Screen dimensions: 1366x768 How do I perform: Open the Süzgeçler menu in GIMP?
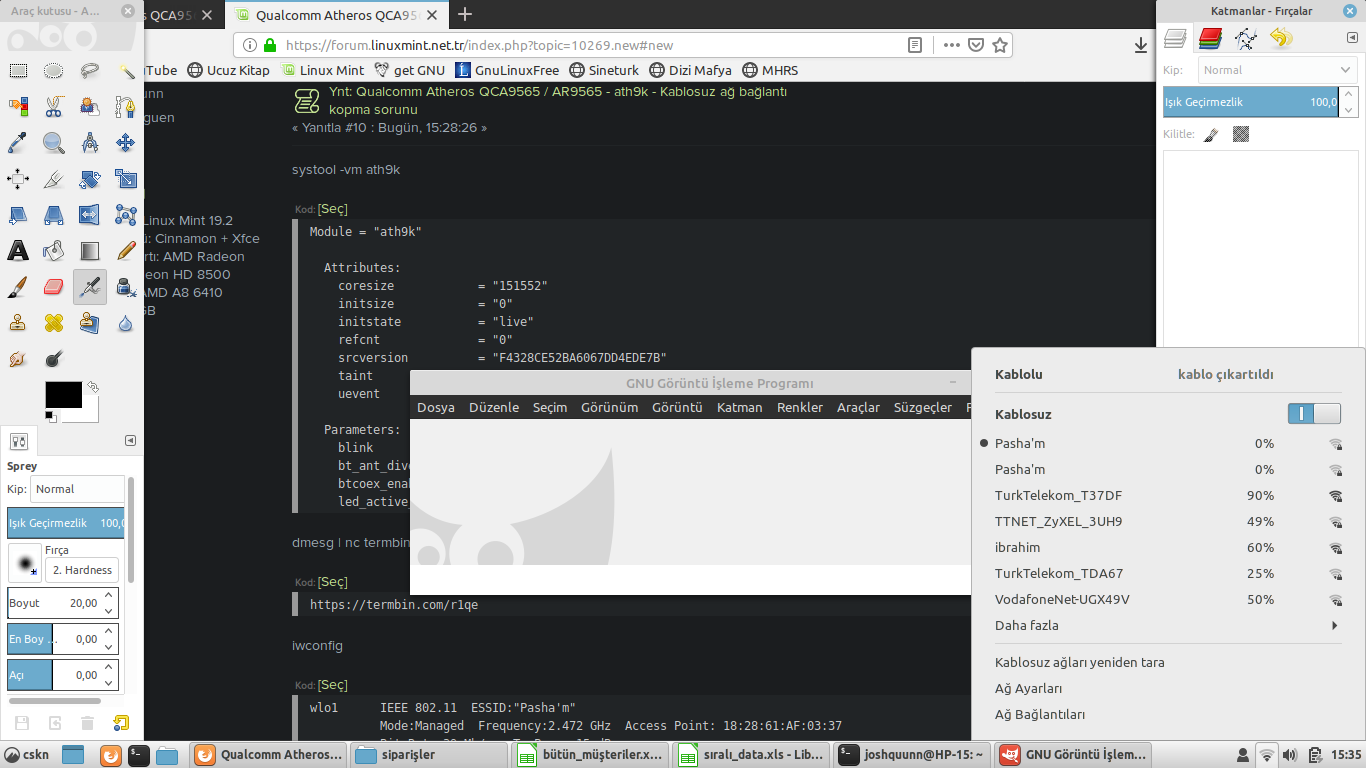(923, 407)
